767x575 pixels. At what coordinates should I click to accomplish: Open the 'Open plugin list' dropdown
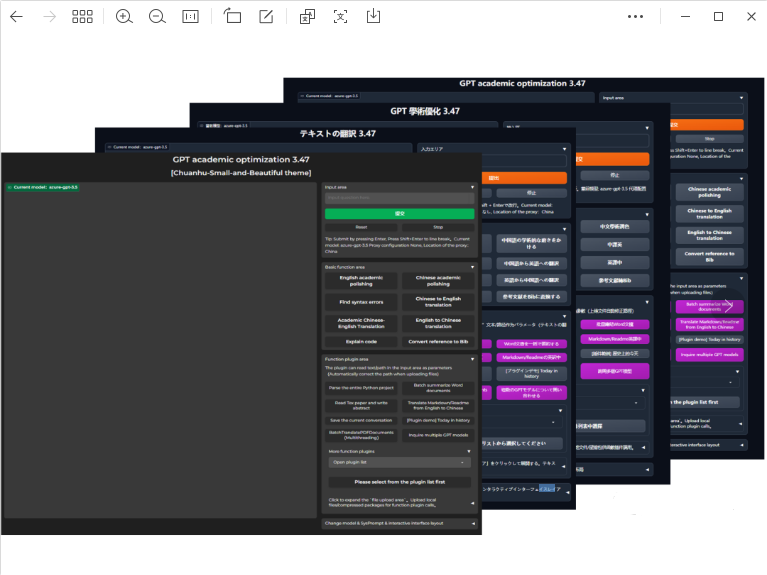[x=400, y=462]
